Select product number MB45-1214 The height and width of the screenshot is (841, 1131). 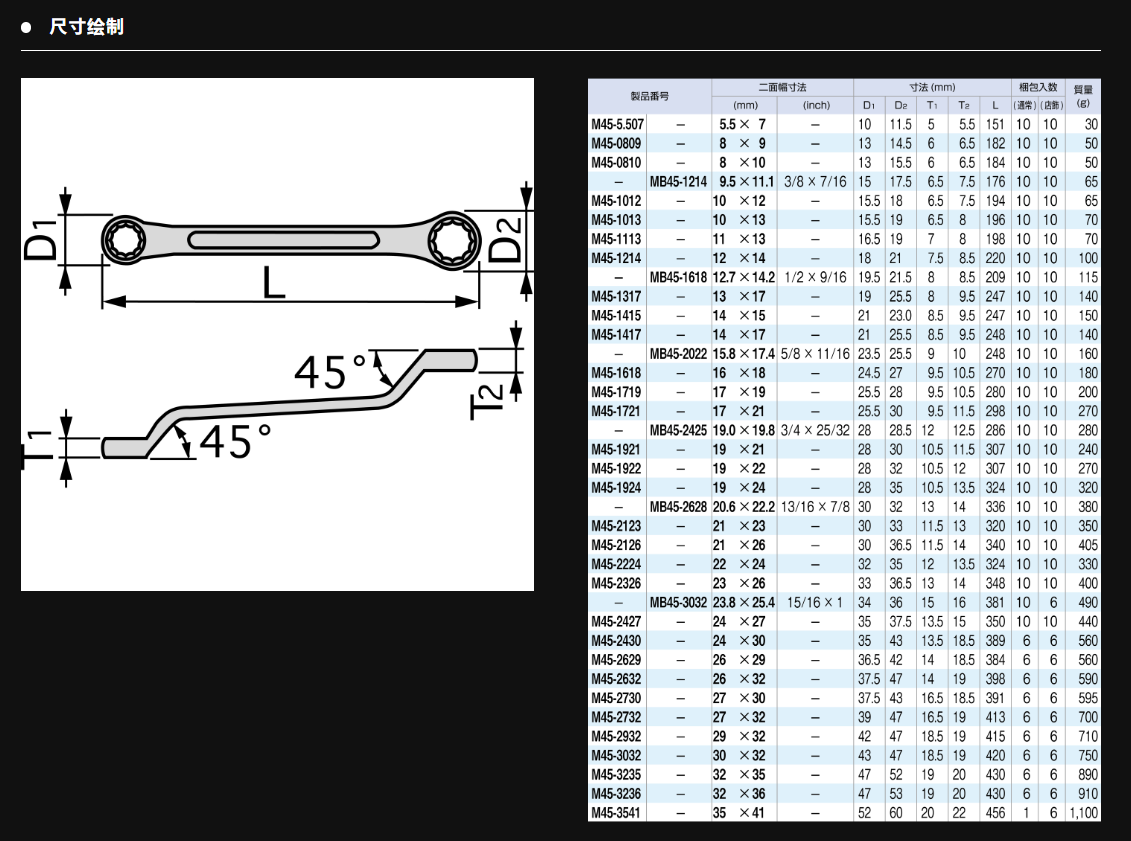(678, 182)
